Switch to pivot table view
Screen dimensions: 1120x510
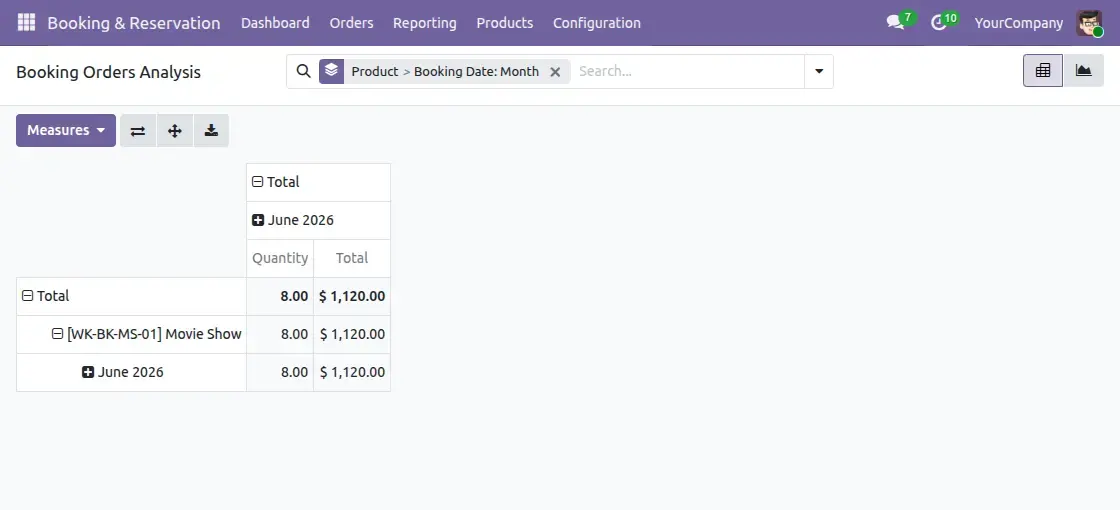1043,71
